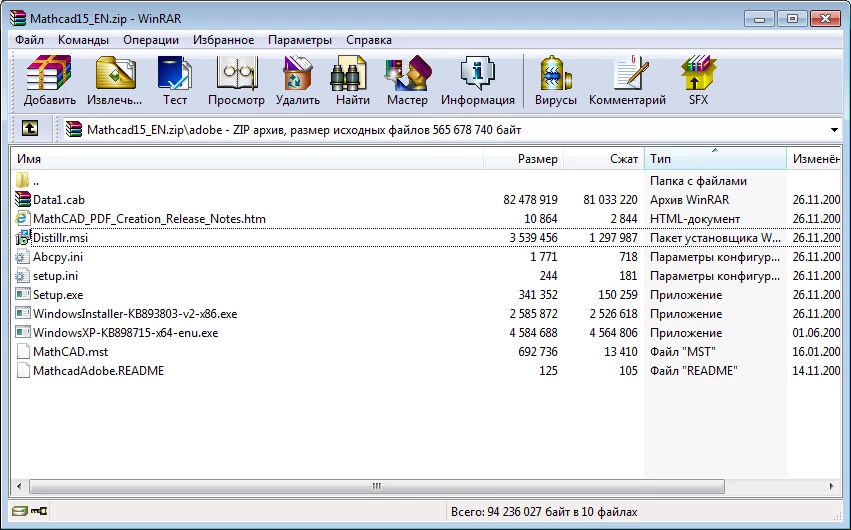
Task: Click the WinRAR title bar app icon
Action: tap(18, 18)
